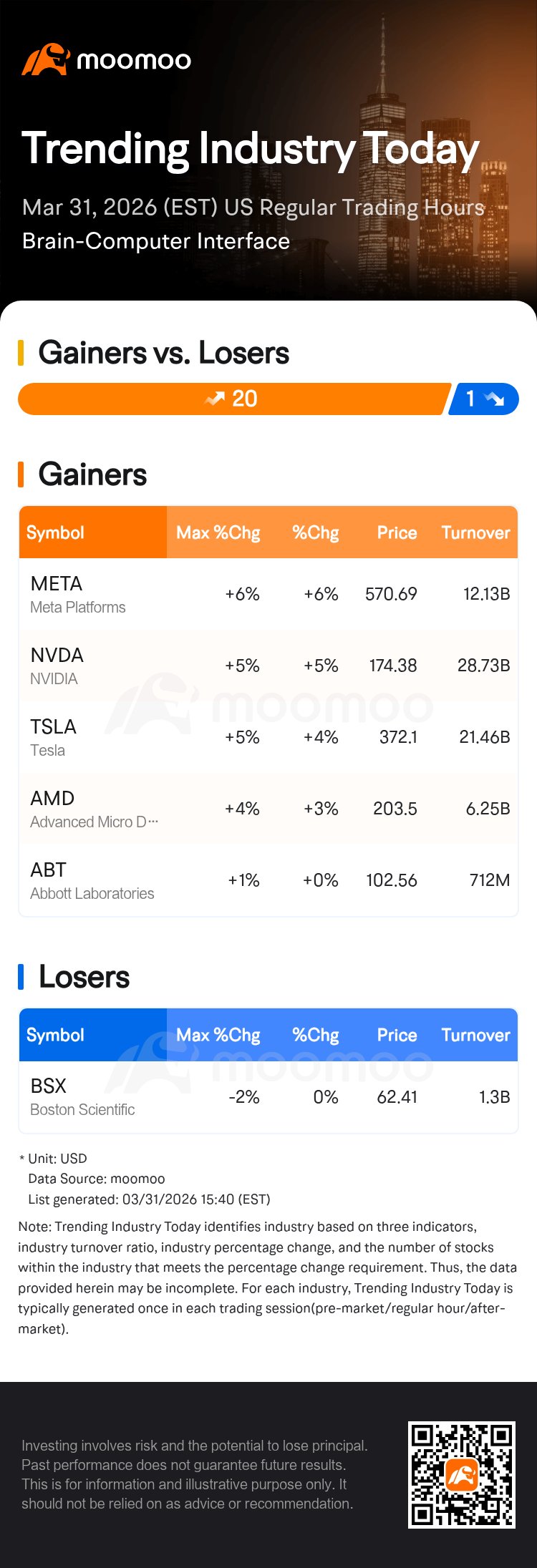Open the BSX Boston Scientific row
Viewport: 537px width, 1568px height.
[268, 1097]
